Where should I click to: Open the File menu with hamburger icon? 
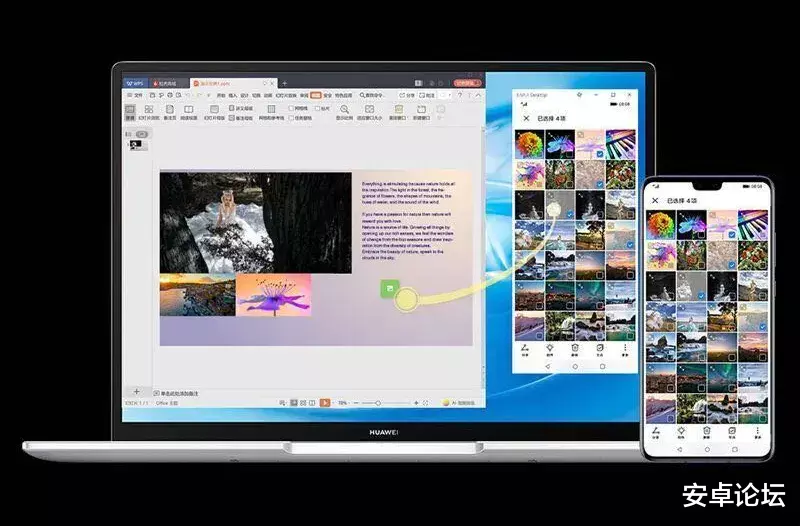pyautogui.click(x=135, y=95)
